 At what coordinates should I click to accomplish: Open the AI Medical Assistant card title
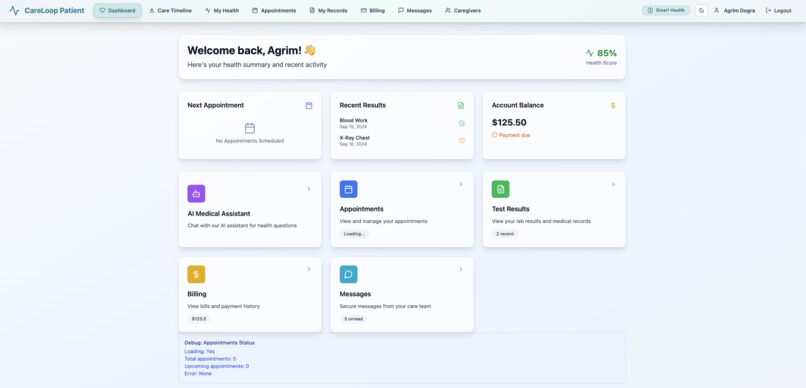[x=219, y=213]
